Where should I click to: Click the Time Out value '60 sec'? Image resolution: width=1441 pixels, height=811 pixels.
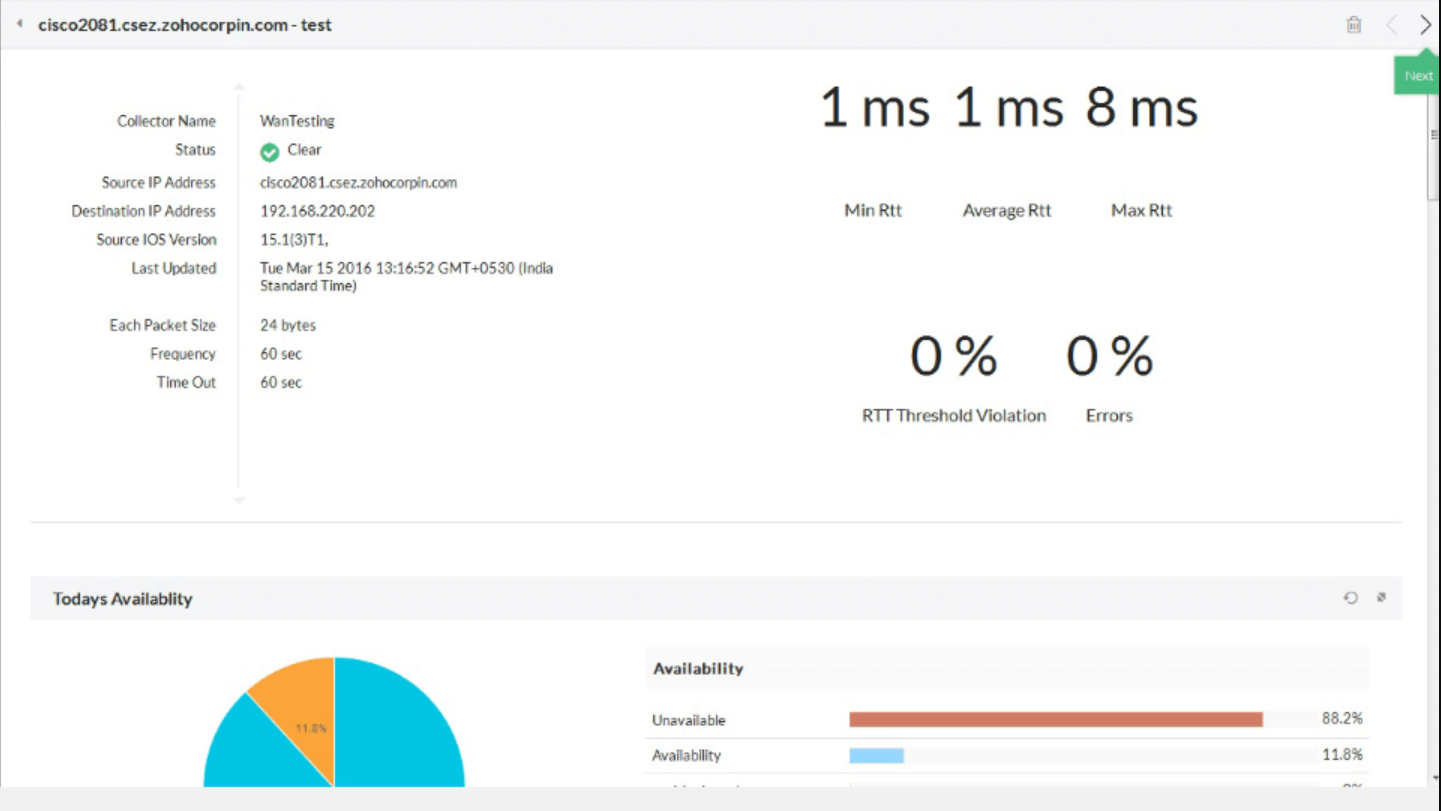click(281, 382)
